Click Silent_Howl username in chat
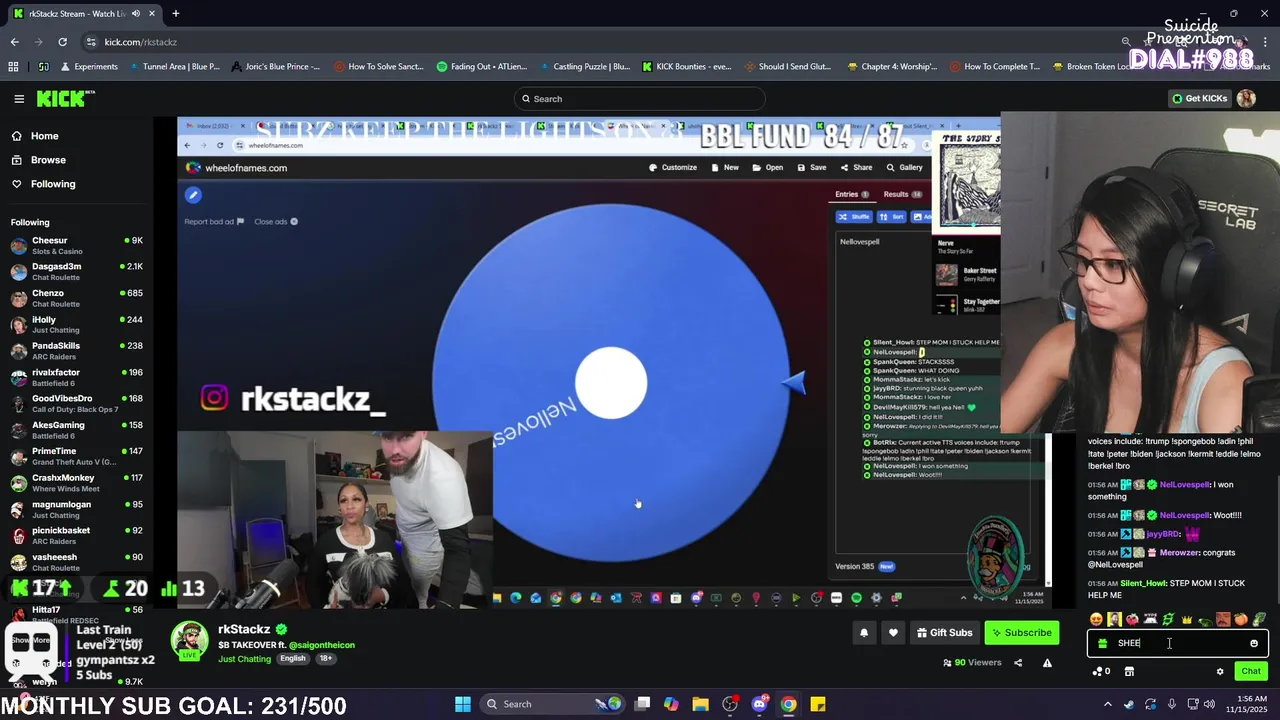Screen dimensions: 1280x720 [x=1142, y=583]
